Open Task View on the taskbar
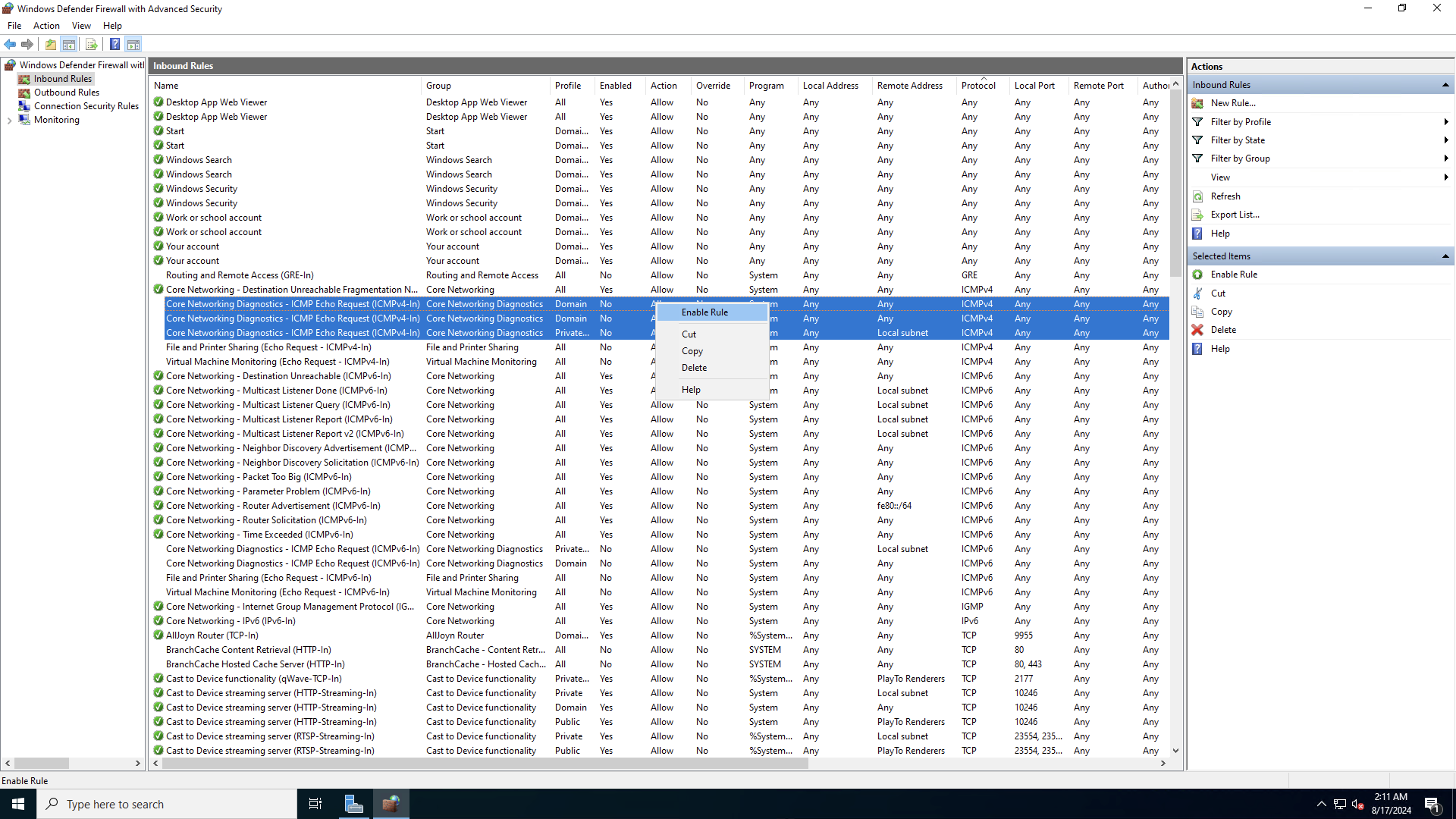Screen dimensions: 1456x819 [x=315, y=804]
